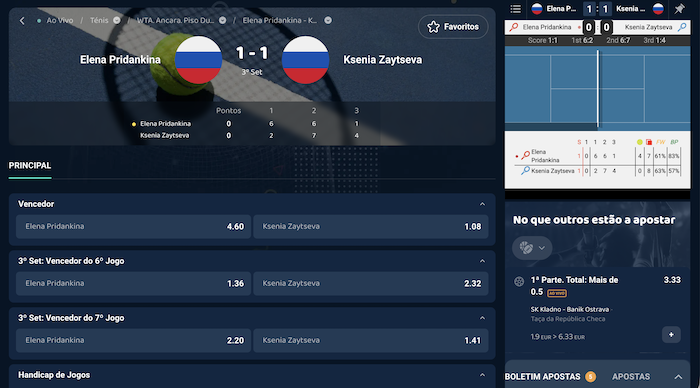Click the 1ª Parte. Total: Mais de 0.5 bet
The image size is (700, 388).
click(574, 286)
